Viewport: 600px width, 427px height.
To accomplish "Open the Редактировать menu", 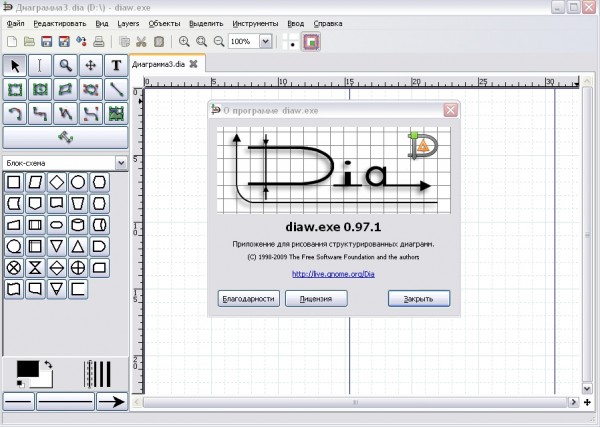I will click(x=60, y=24).
